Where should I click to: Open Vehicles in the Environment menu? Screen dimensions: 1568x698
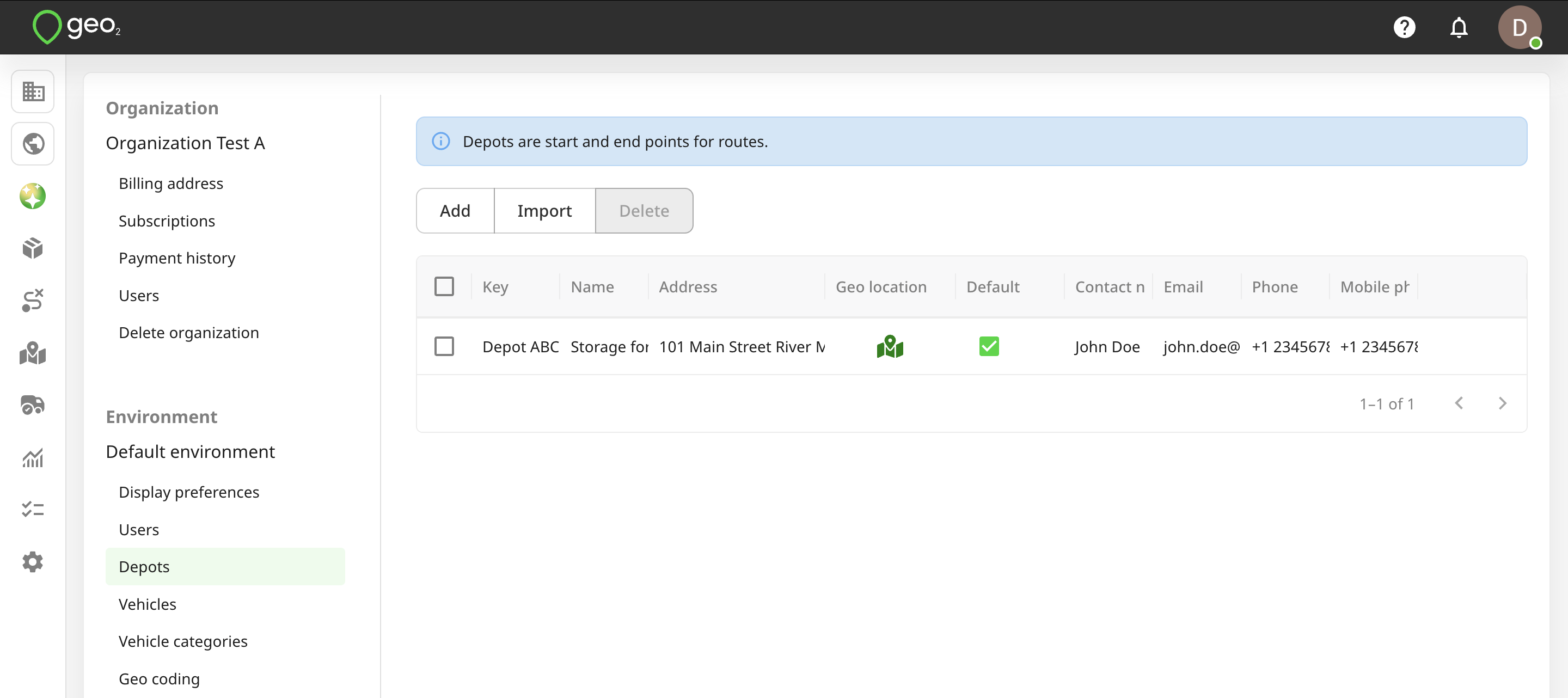(148, 604)
